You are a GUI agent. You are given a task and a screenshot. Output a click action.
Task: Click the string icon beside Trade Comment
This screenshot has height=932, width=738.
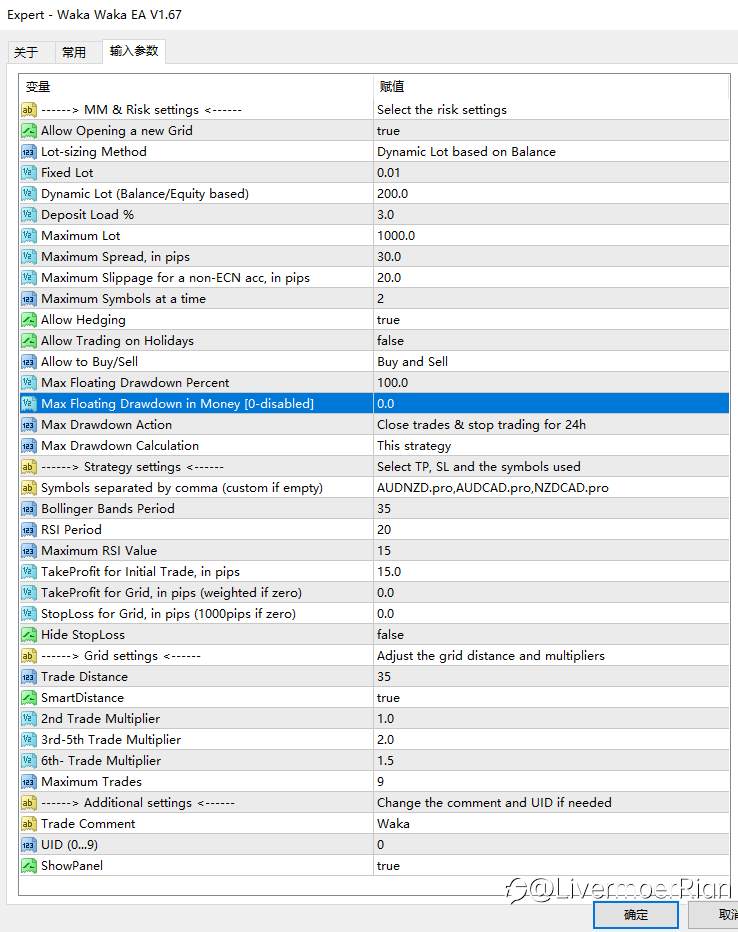pos(29,824)
